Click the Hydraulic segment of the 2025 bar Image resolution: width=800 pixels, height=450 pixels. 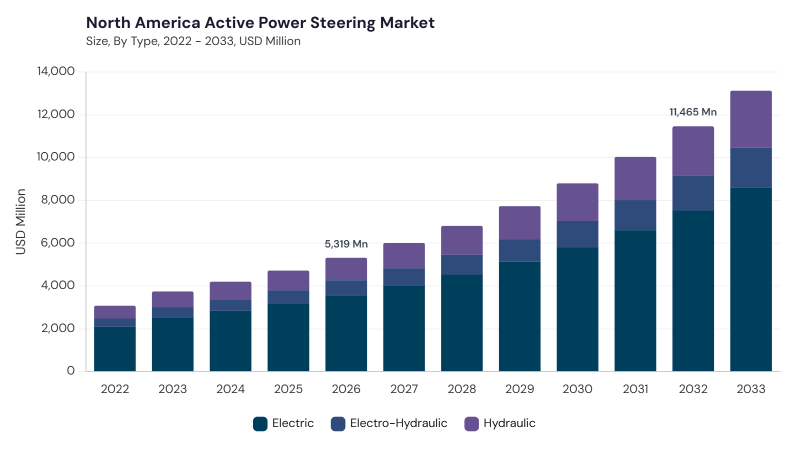click(x=288, y=281)
